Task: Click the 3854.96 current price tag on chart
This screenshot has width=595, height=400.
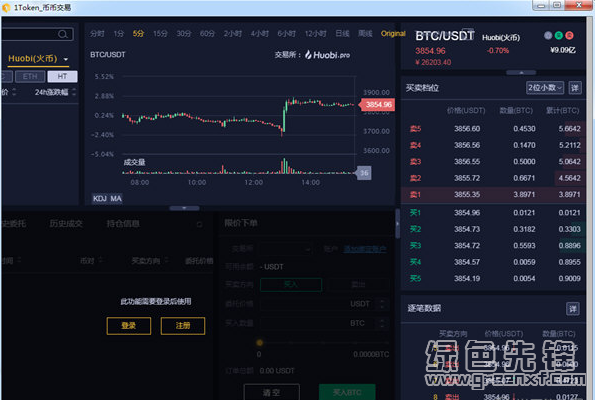Action: 376,105
